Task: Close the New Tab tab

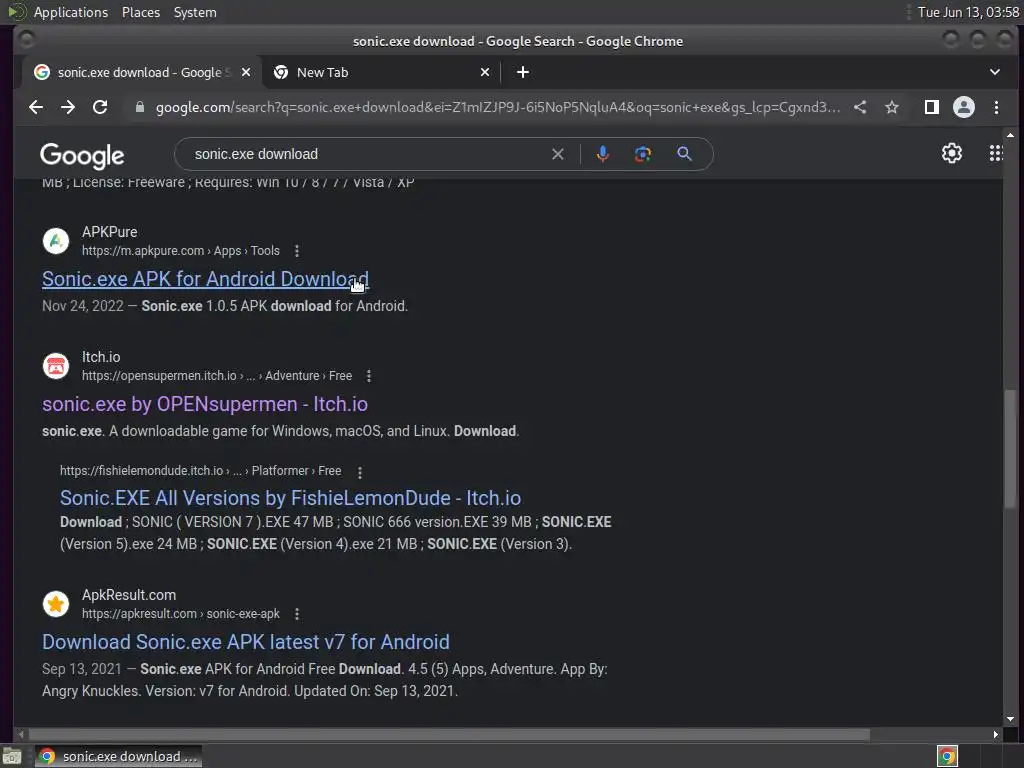Action: [x=485, y=72]
